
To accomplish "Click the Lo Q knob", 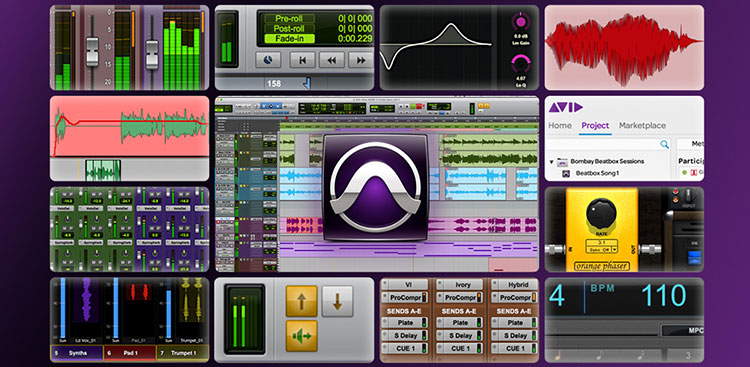I will point(520,64).
